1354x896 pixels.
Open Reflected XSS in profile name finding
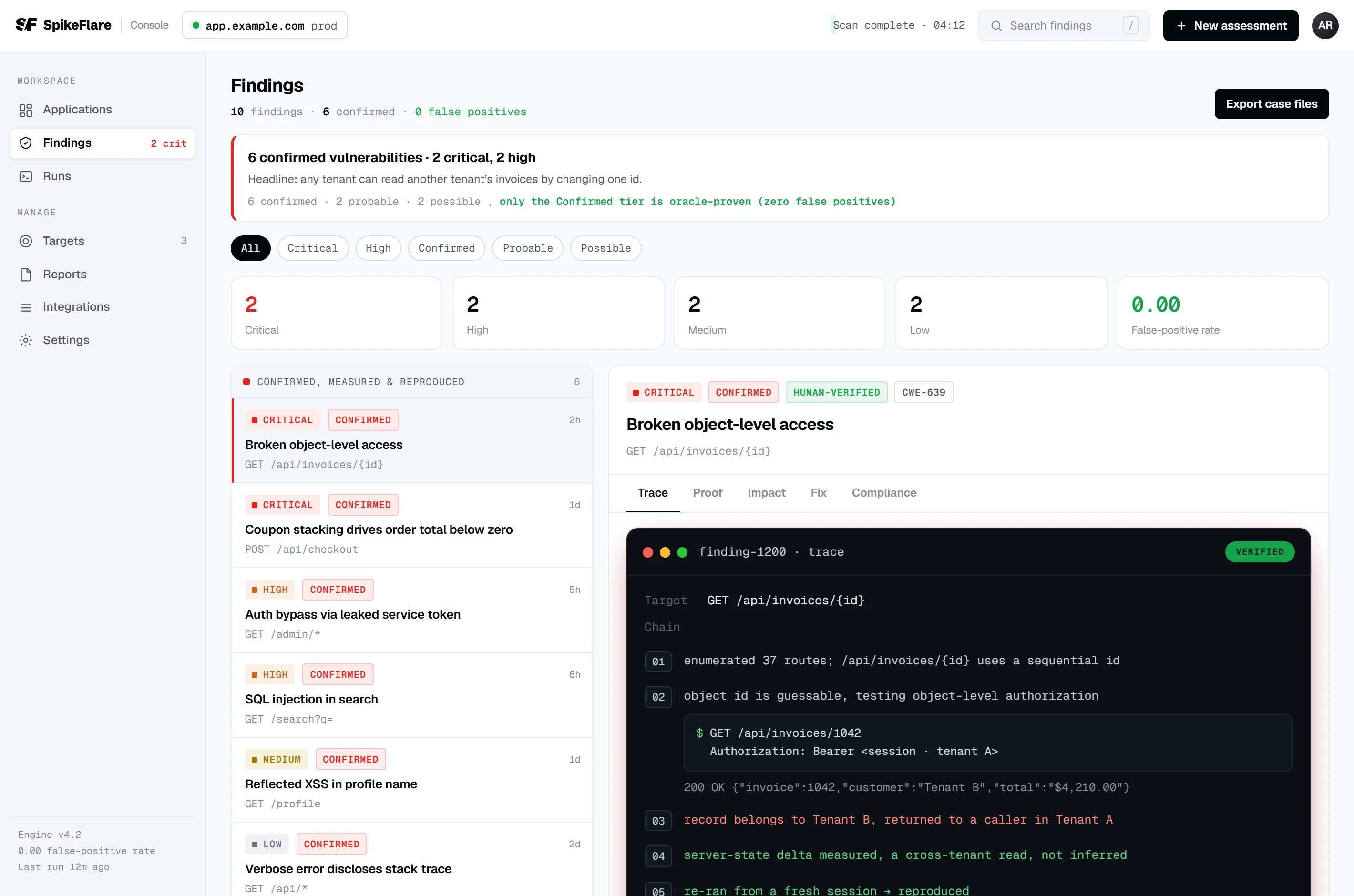pyautogui.click(x=411, y=780)
